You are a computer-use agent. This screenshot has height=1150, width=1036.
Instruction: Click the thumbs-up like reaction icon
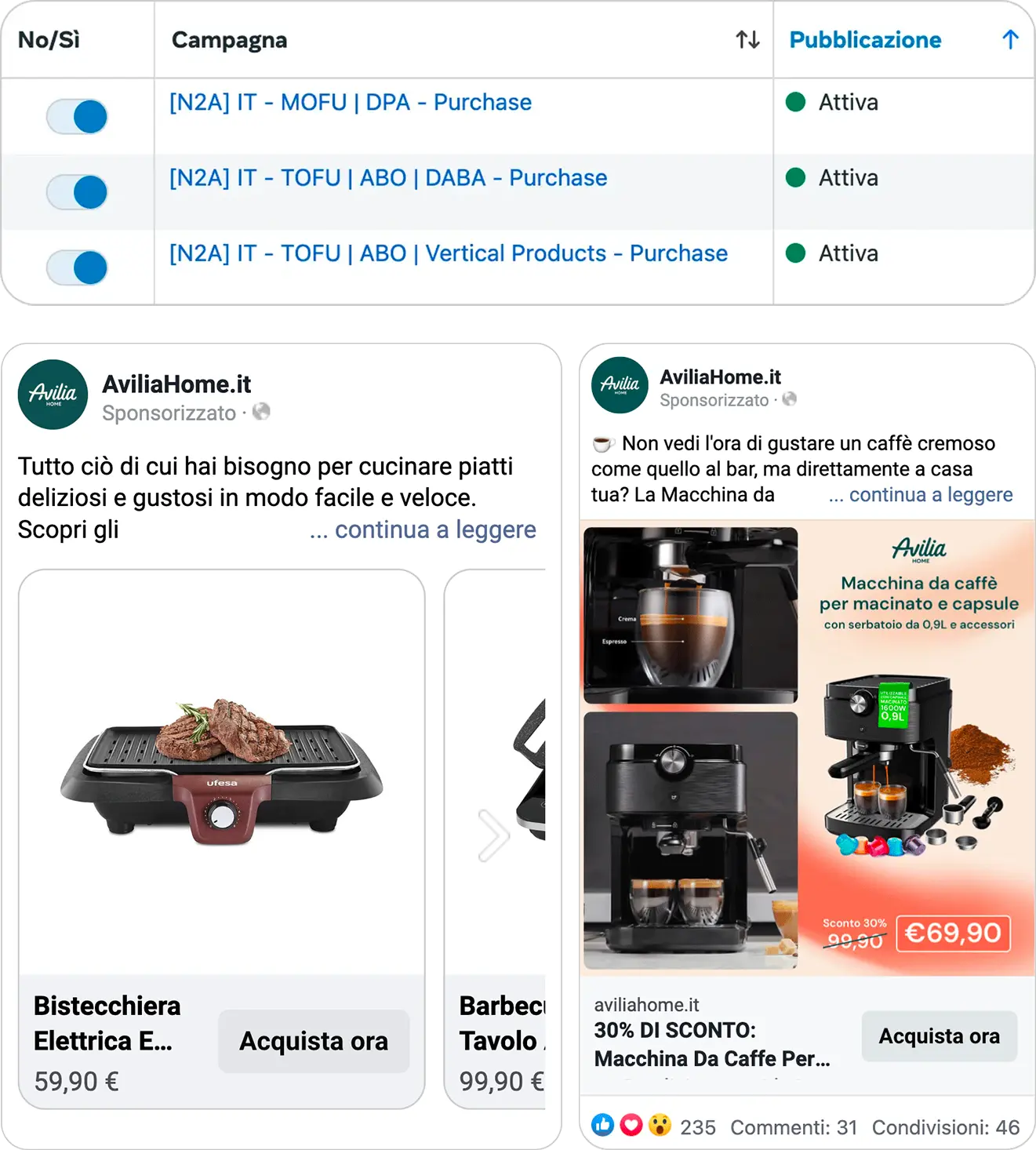603,1125
